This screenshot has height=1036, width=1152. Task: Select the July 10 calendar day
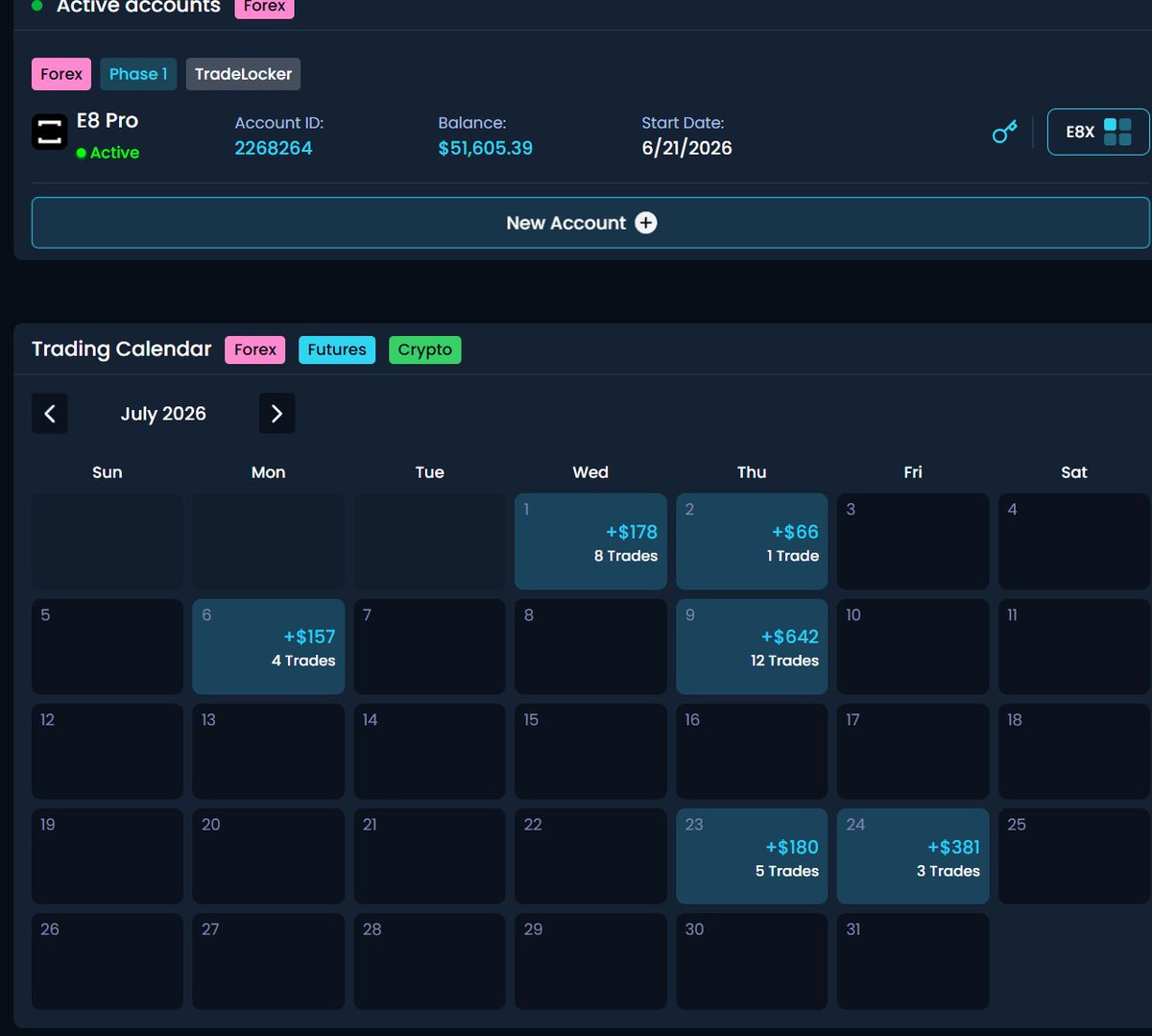coord(913,646)
